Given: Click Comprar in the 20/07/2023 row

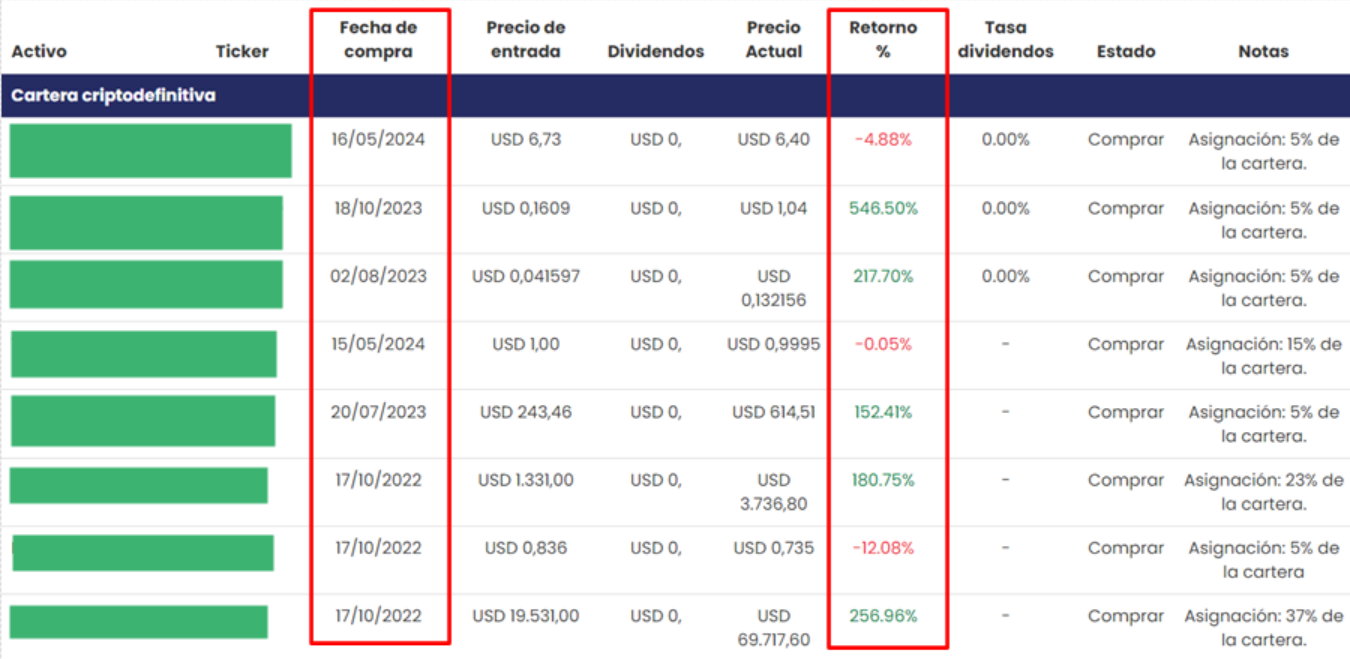Looking at the screenshot, I should 1126,412.
